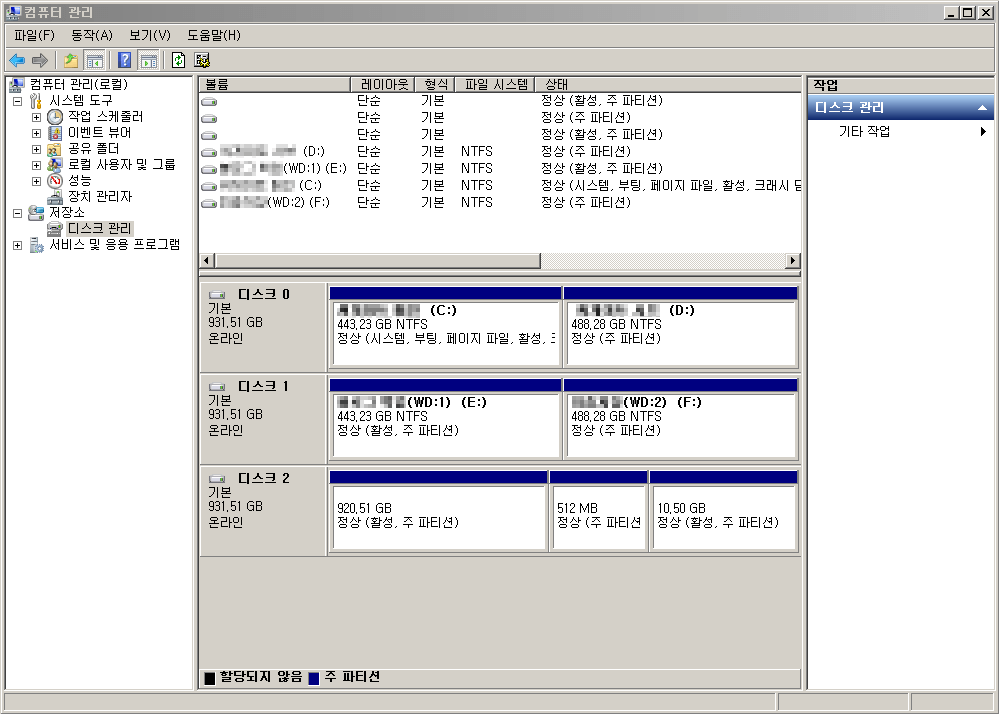Open the 동작(A) menu
Screen dimensions: 999x714
92,35
